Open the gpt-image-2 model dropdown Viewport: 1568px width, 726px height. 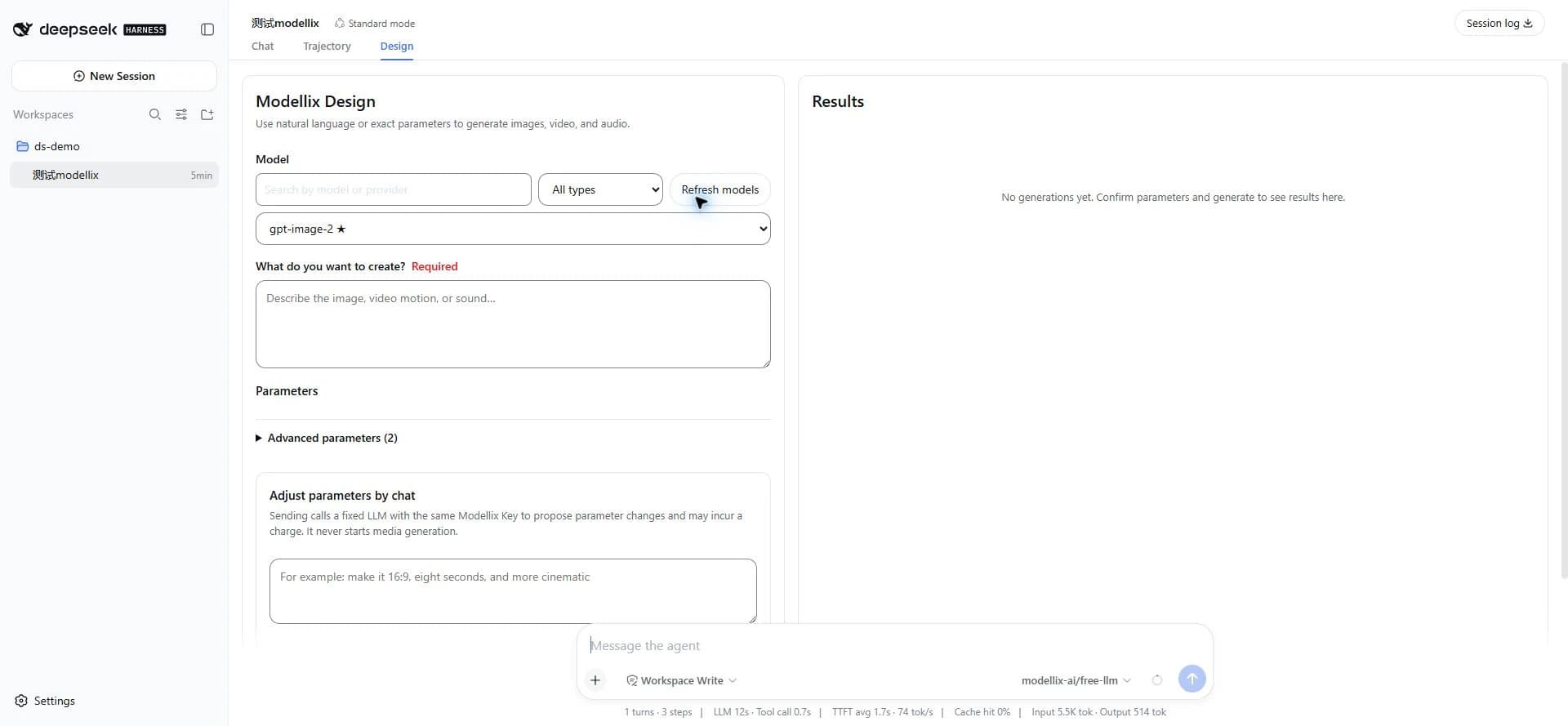513,229
